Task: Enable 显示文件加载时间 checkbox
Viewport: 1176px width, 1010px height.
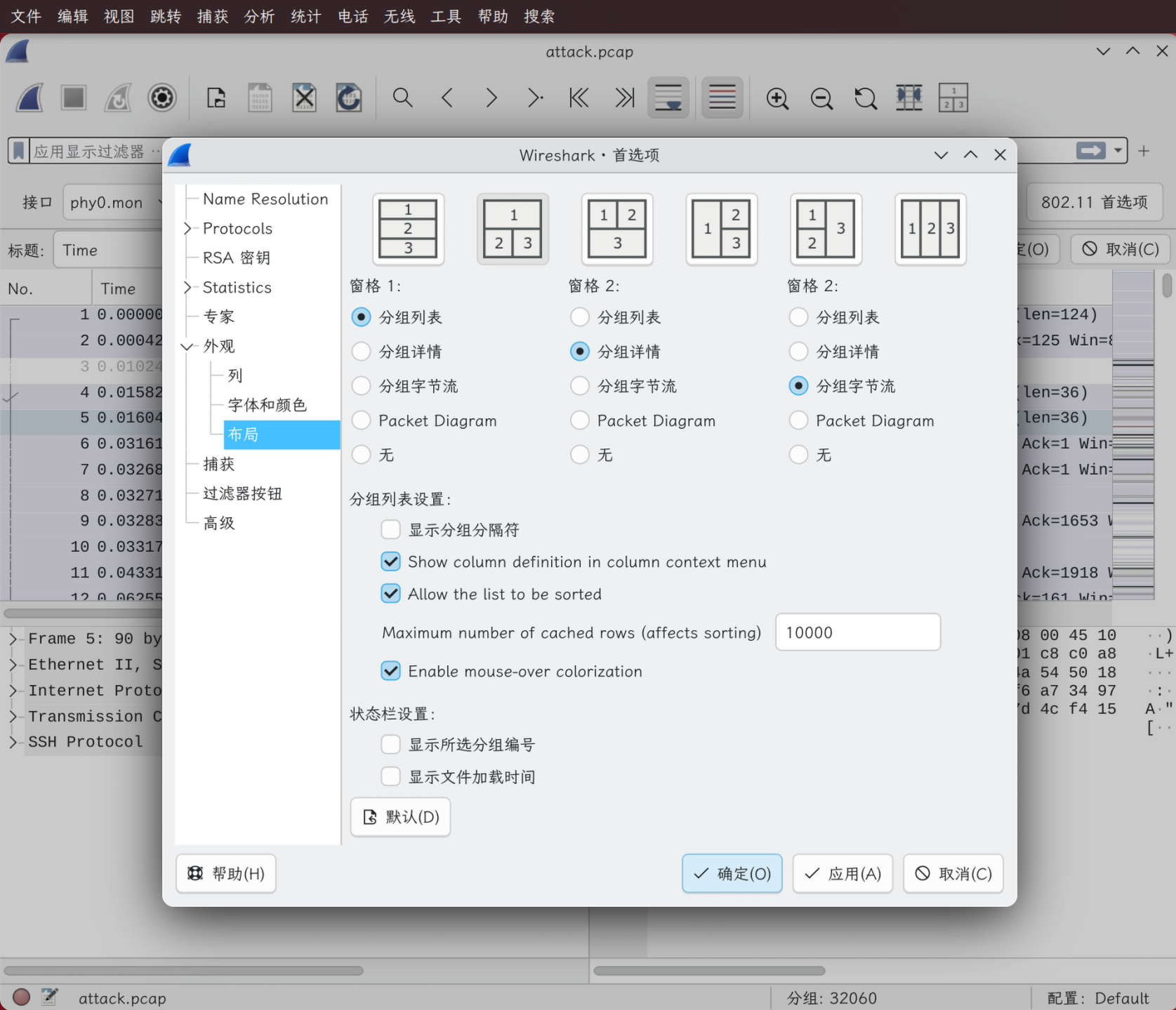Action: [390, 776]
